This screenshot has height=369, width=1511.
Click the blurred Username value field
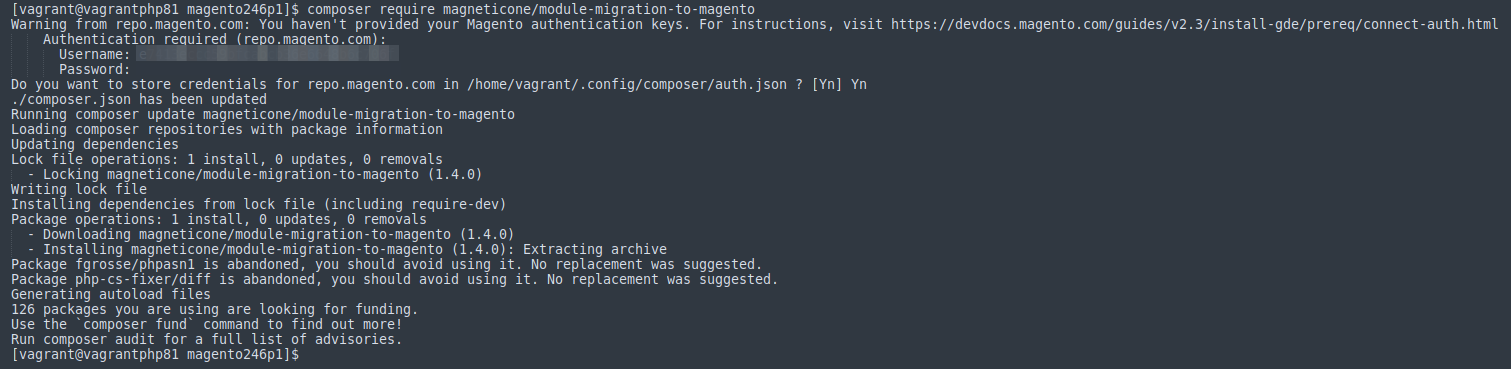pyautogui.click(x=268, y=54)
